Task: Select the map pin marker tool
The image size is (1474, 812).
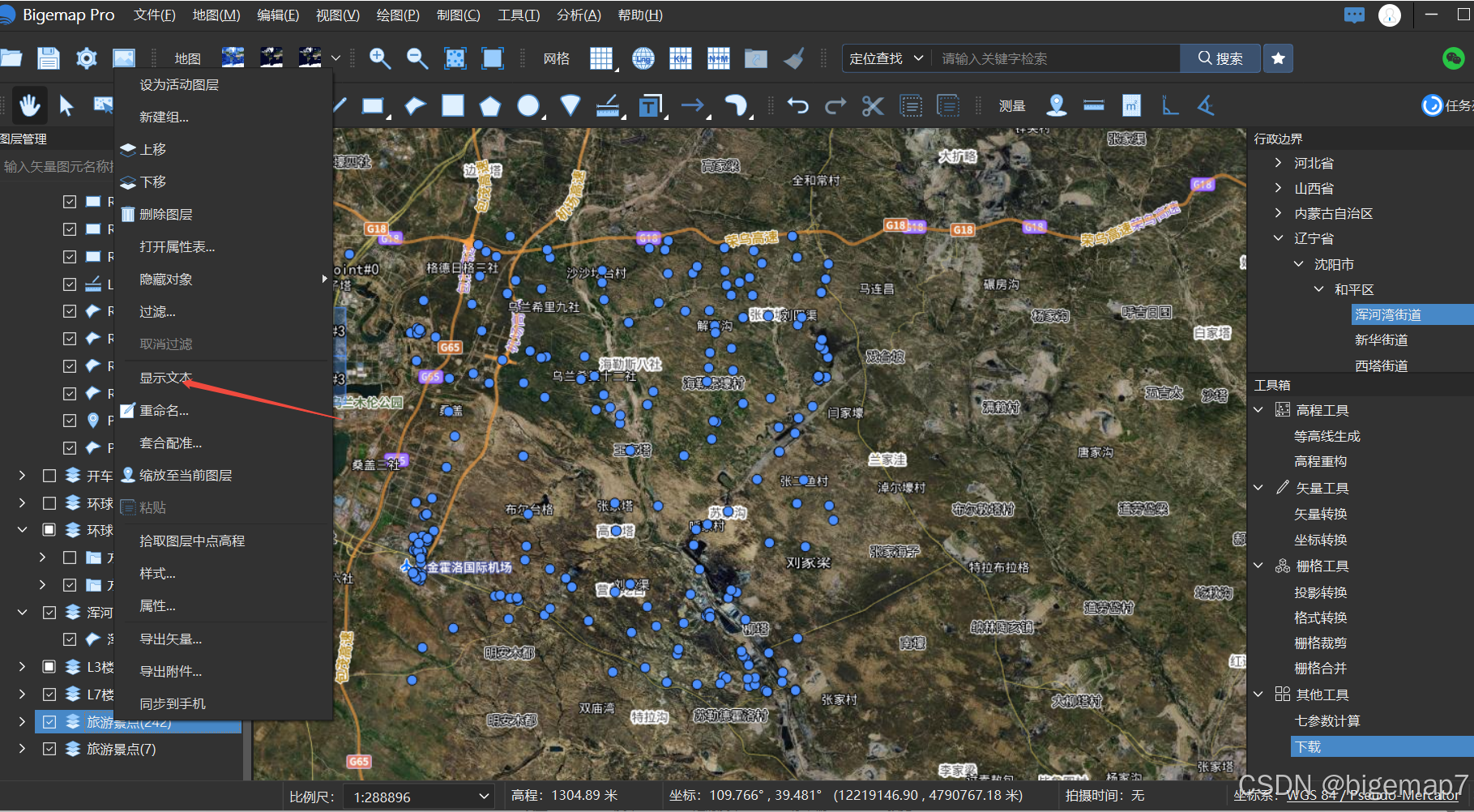Action: [x=1056, y=105]
